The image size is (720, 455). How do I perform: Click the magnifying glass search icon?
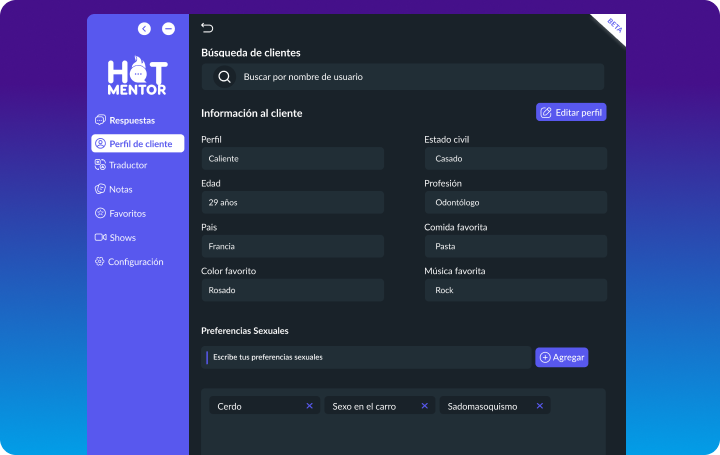pyautogui.click(x=224, y=77)
